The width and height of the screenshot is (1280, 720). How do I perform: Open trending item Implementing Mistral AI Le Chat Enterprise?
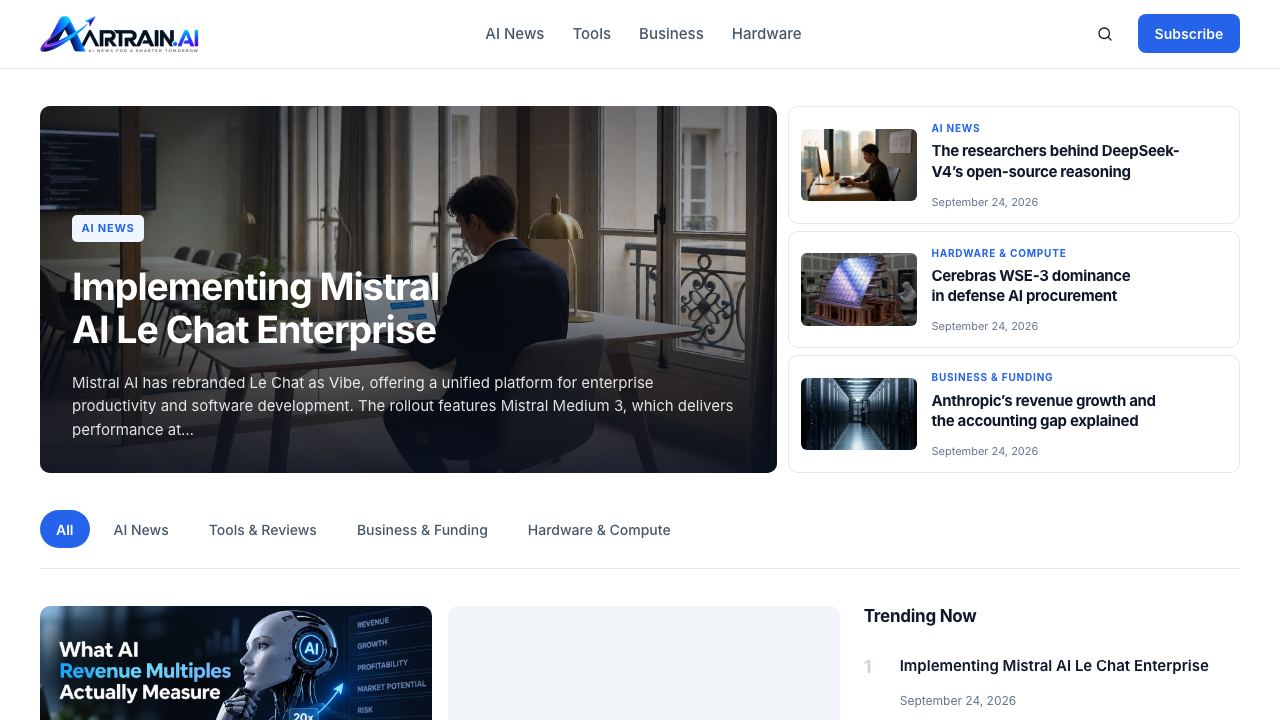pos(1054,666)
